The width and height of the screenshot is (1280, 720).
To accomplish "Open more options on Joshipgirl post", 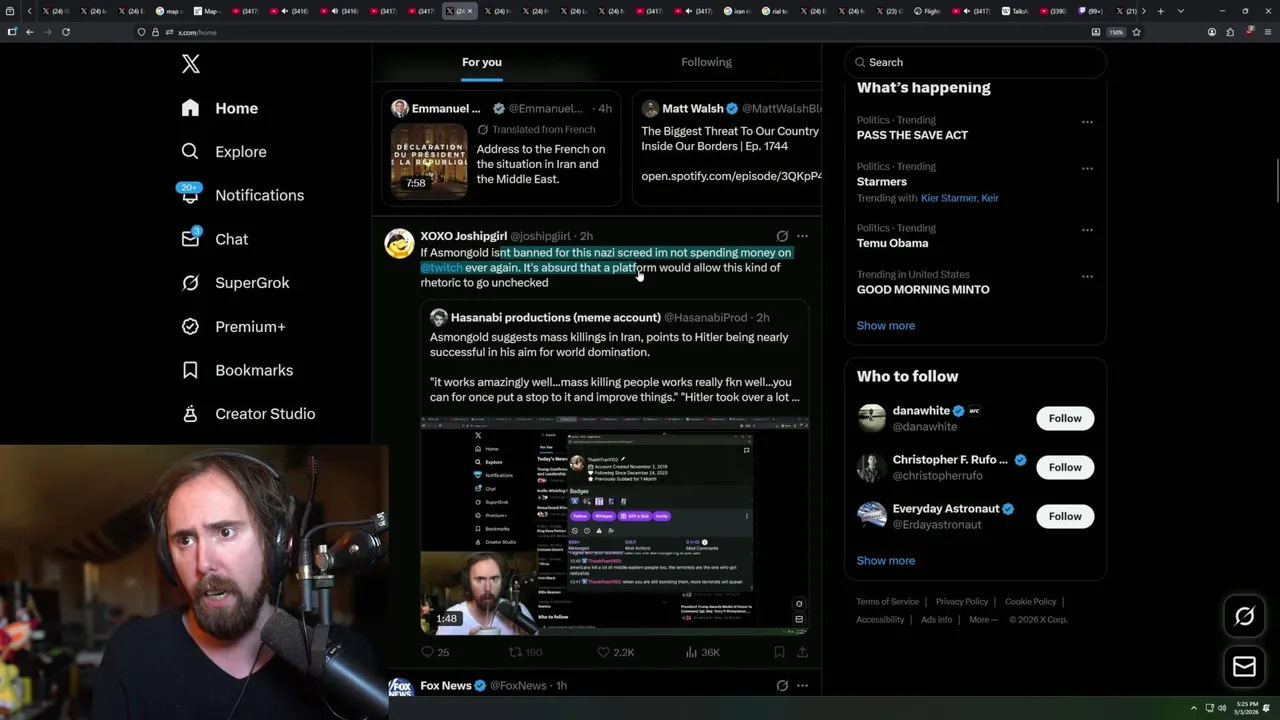I will coord(802,236).
